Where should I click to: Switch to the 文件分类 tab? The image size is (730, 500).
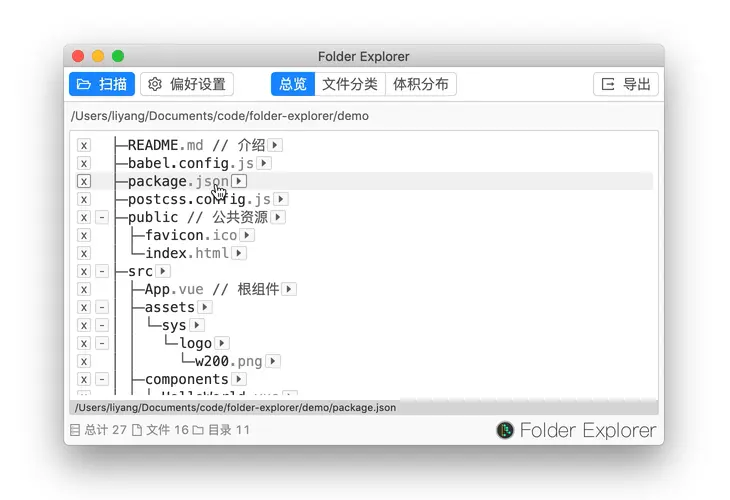[350, 84]
